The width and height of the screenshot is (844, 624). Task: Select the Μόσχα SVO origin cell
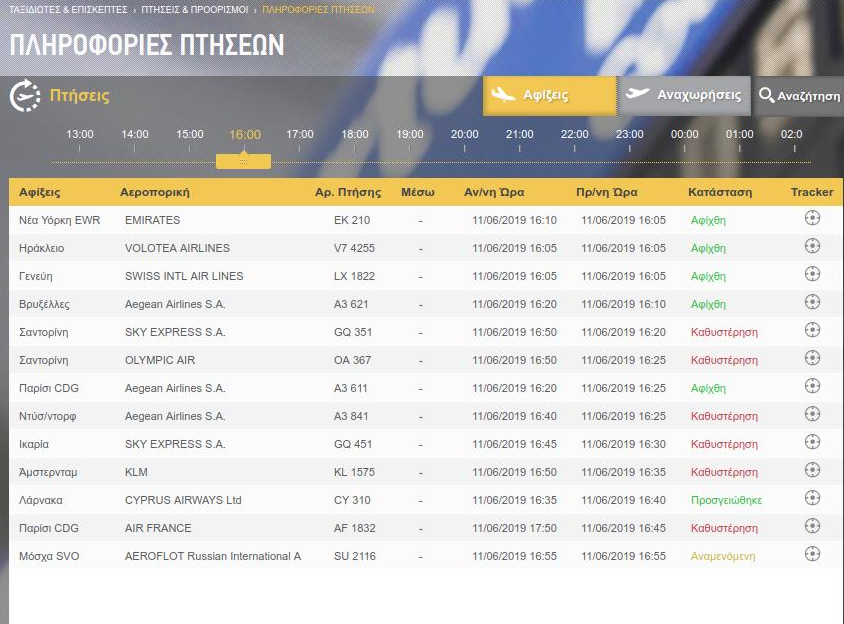[49, 556]
